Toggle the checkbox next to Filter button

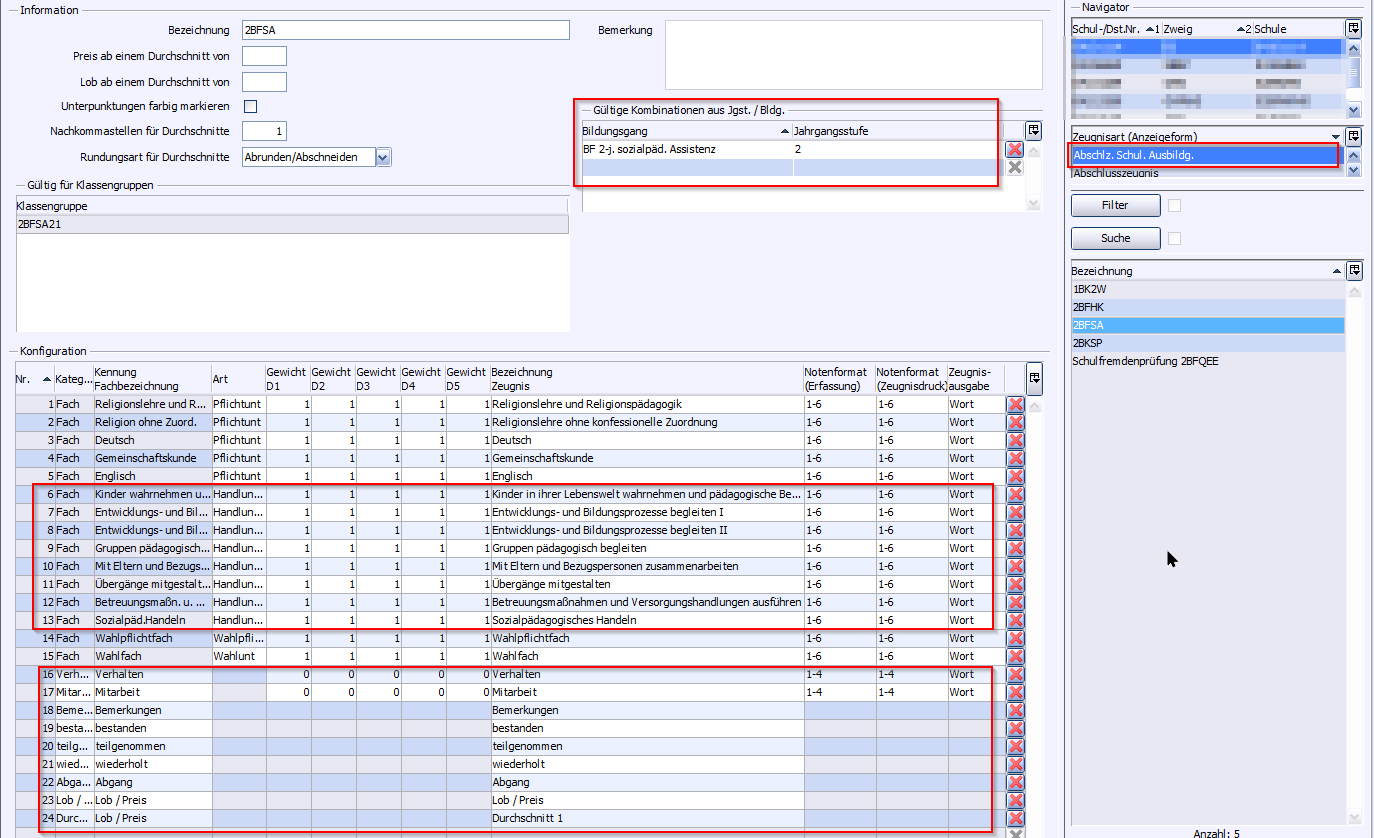pos(1175,205)
